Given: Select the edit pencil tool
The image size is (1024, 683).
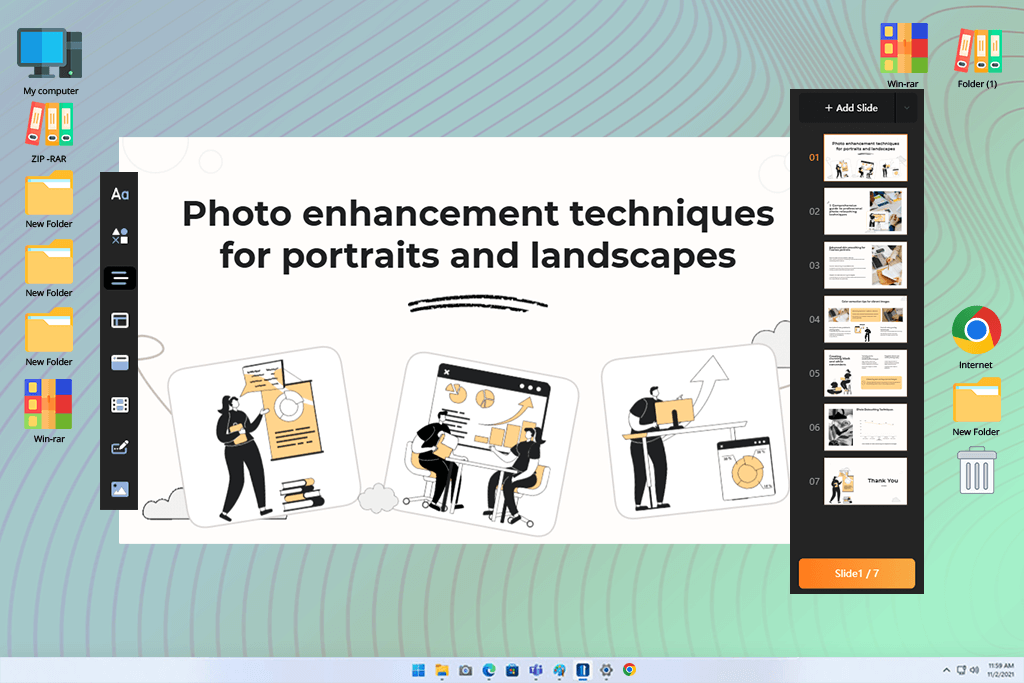Looking at the screenshot, I should (120, 447).
